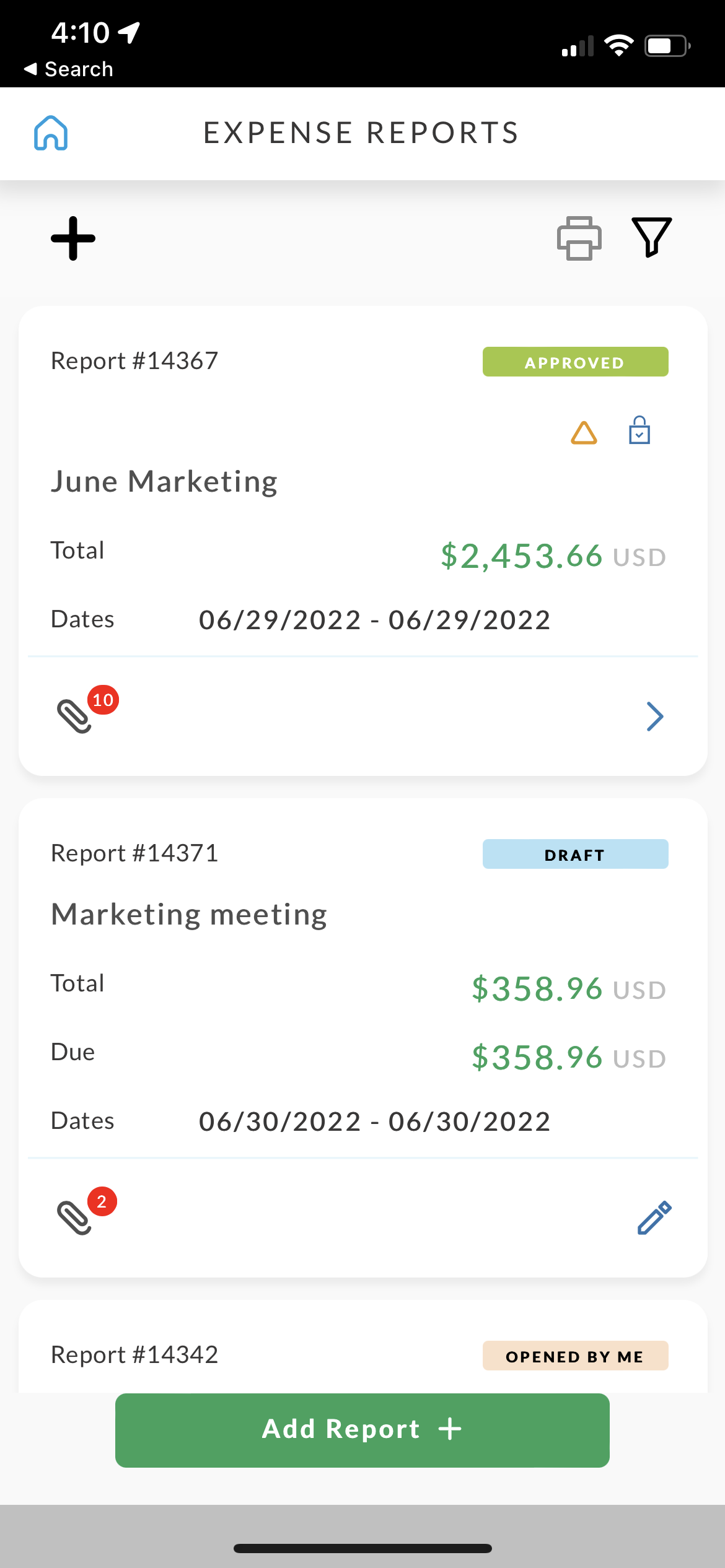Open the filter funnel icon
The height and width of the screenshot is (1568, 725).
651,237
